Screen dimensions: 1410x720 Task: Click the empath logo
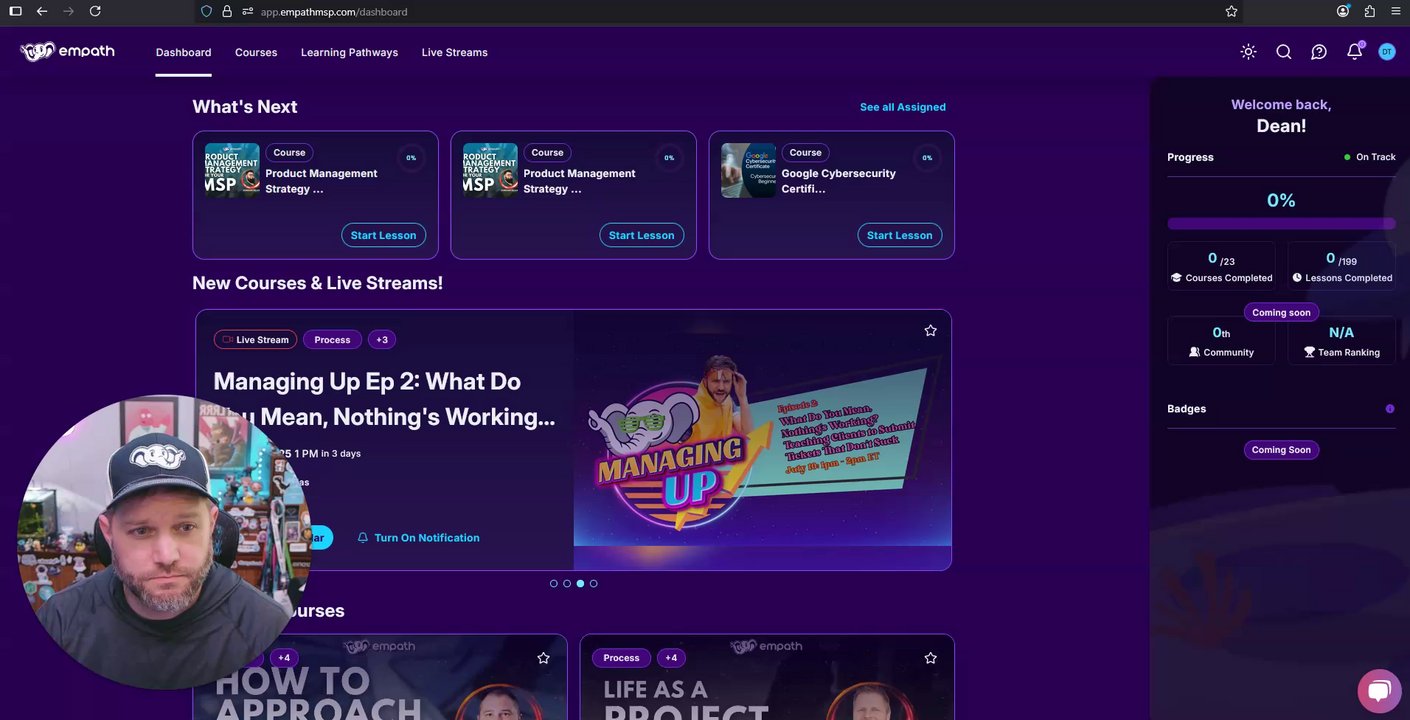[x=67, y=52]
